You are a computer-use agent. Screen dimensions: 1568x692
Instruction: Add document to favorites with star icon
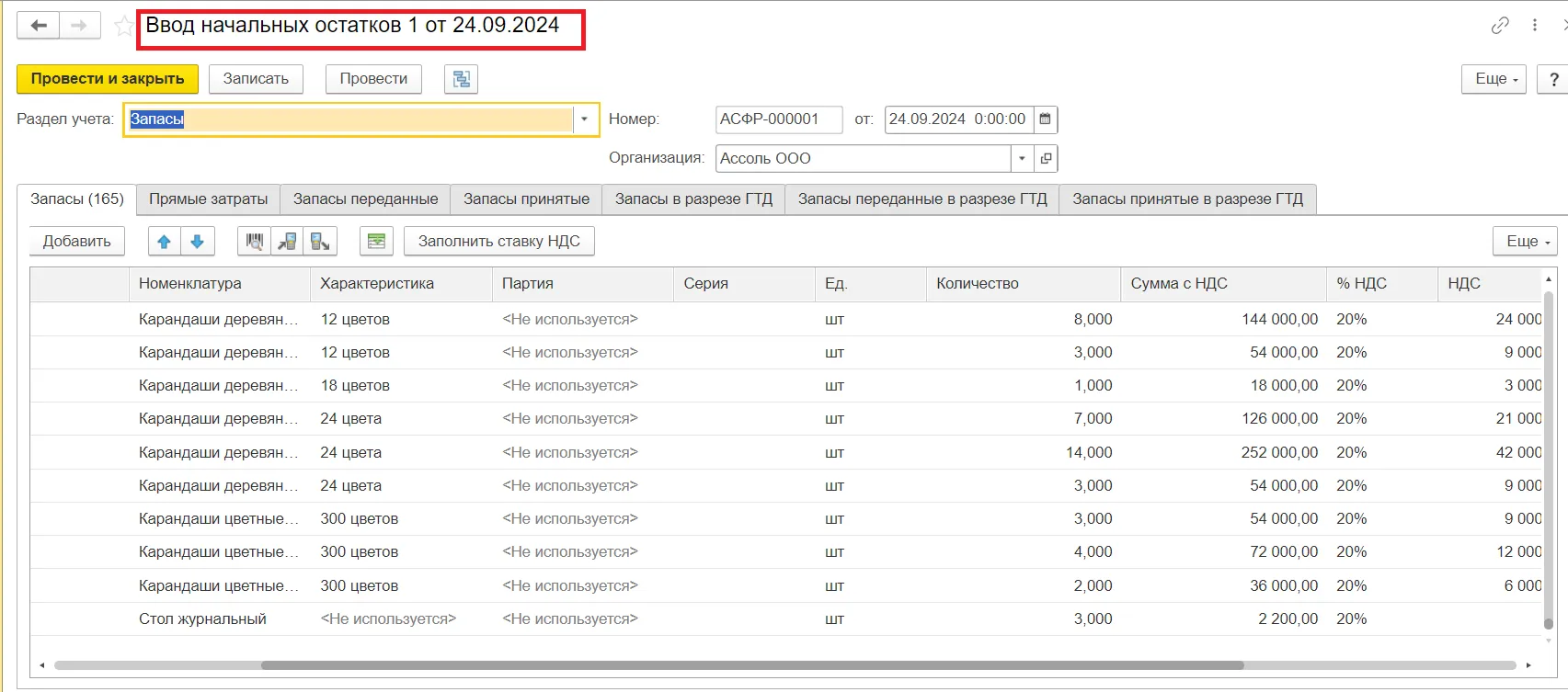[123, 26]
